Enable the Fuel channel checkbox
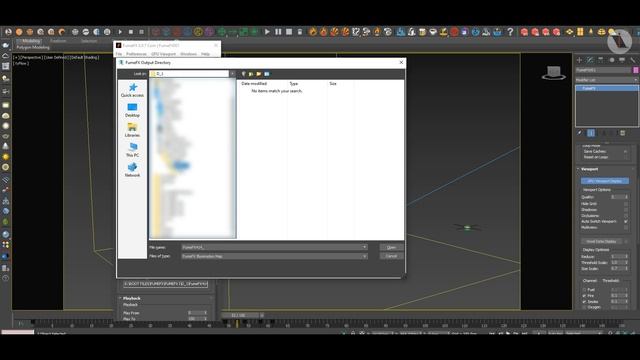This screenshot has height=360, width=640. 584,290
